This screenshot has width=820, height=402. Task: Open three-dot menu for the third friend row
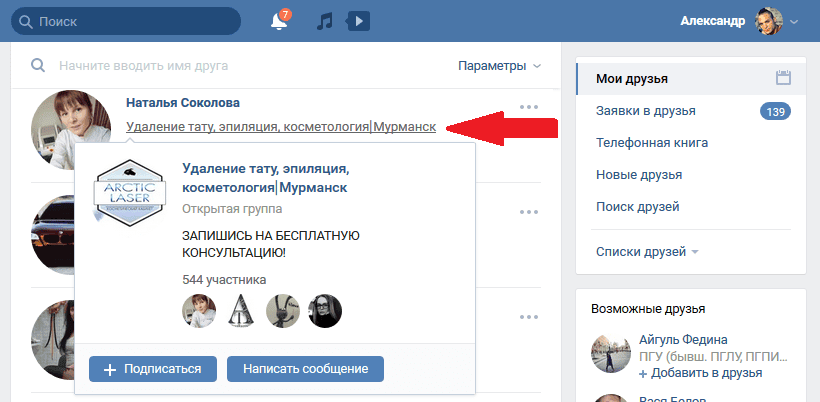point(529,317)
